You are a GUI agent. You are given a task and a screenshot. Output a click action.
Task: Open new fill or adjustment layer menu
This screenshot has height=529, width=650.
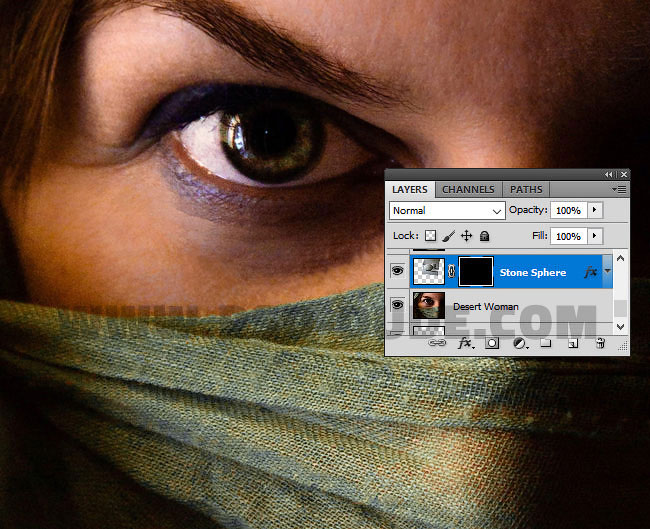[x=520, y=343]
